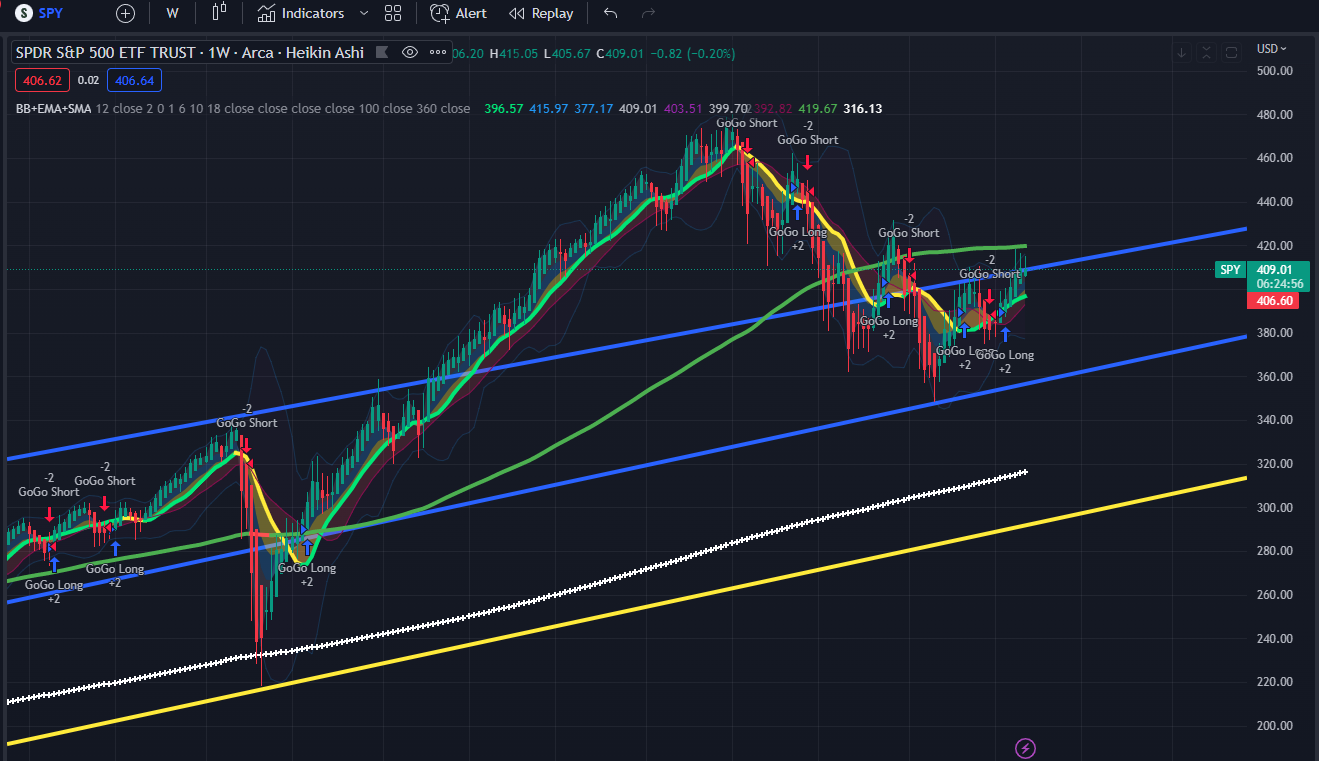The width and height of the screenshot is (1319, 761).
Task: Click the 500.00 price scale label
Action: point(1275,71)
